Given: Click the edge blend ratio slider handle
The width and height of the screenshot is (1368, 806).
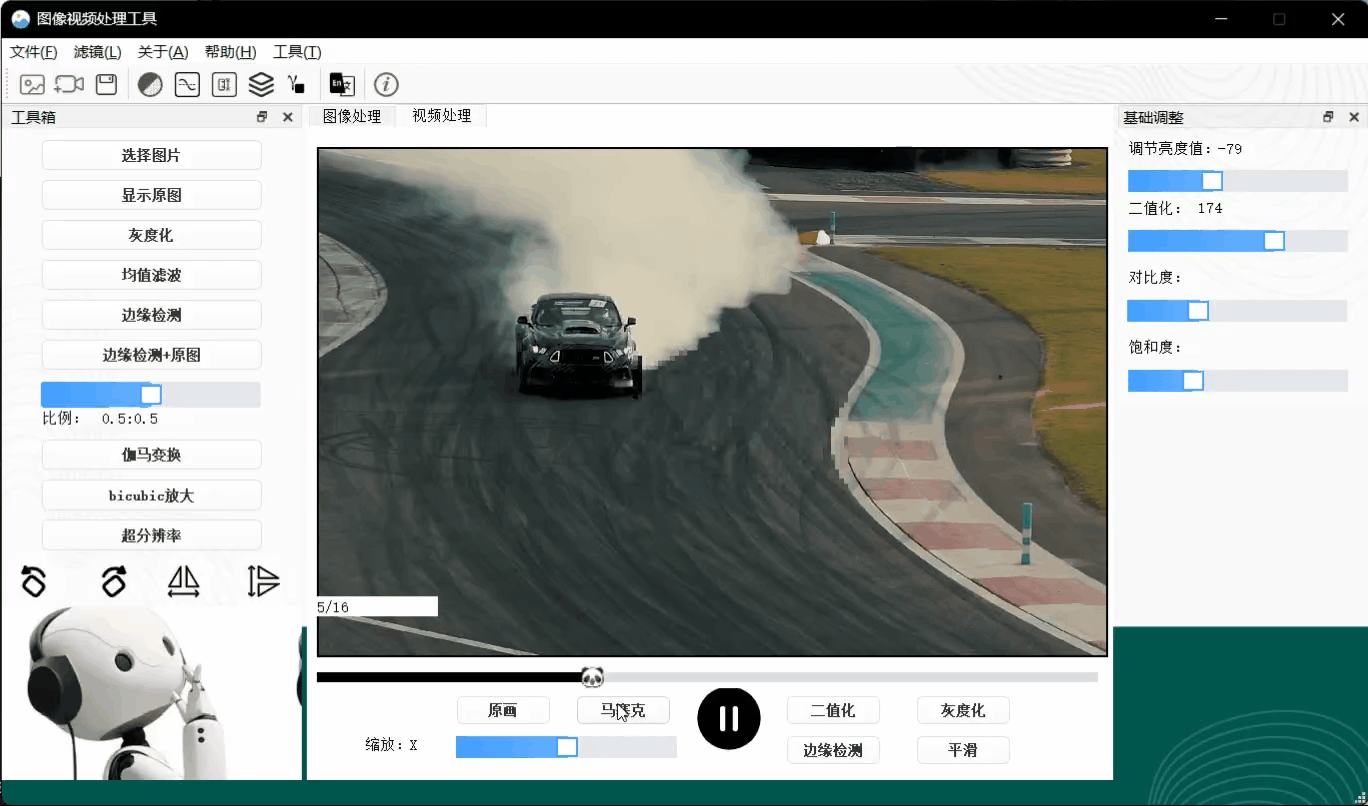Looking at the screenshot, I should [151, 394].
